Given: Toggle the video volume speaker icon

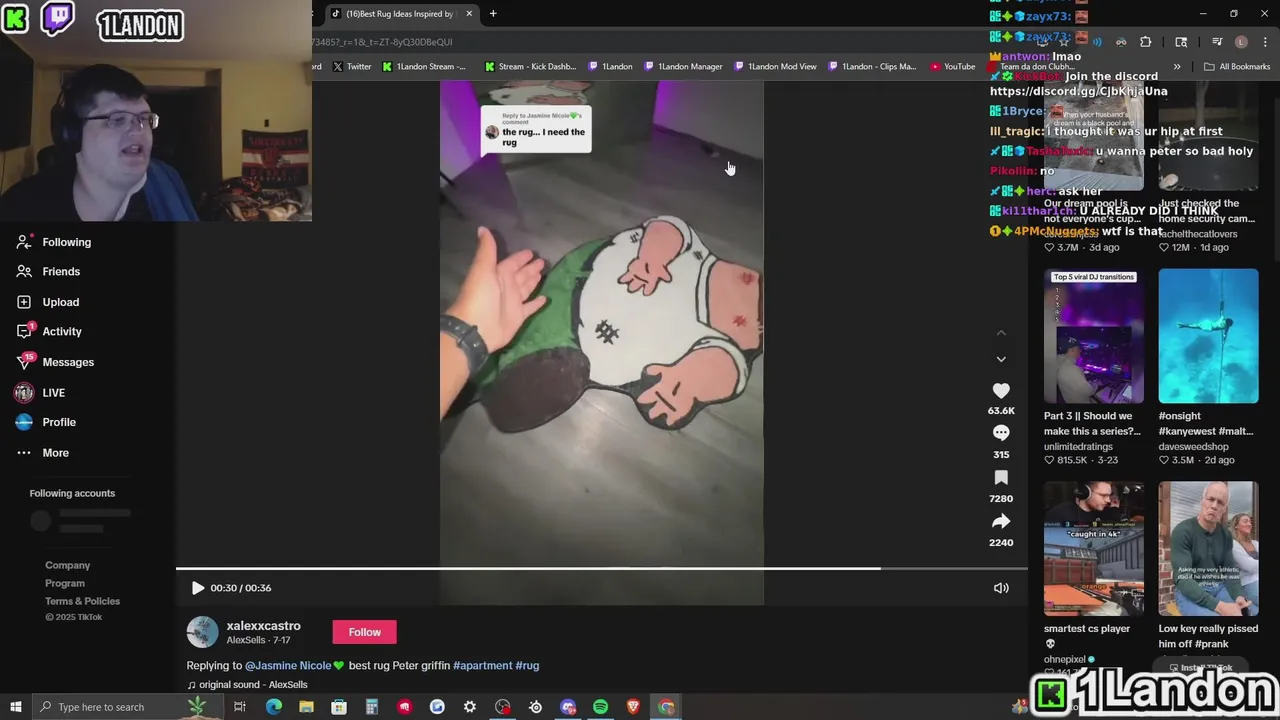Looking at the screenshot, I should tap(1001, 588).
